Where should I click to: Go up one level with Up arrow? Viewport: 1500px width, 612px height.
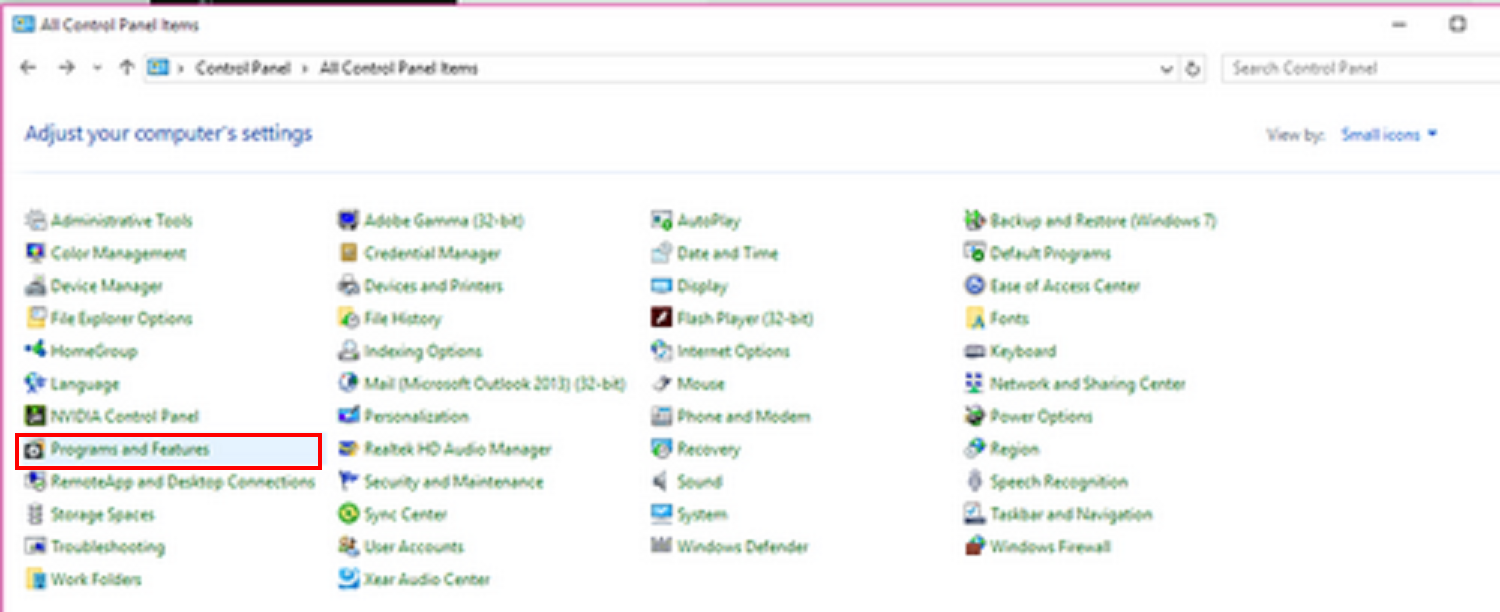pyautogui.click(x=126, y=68)
